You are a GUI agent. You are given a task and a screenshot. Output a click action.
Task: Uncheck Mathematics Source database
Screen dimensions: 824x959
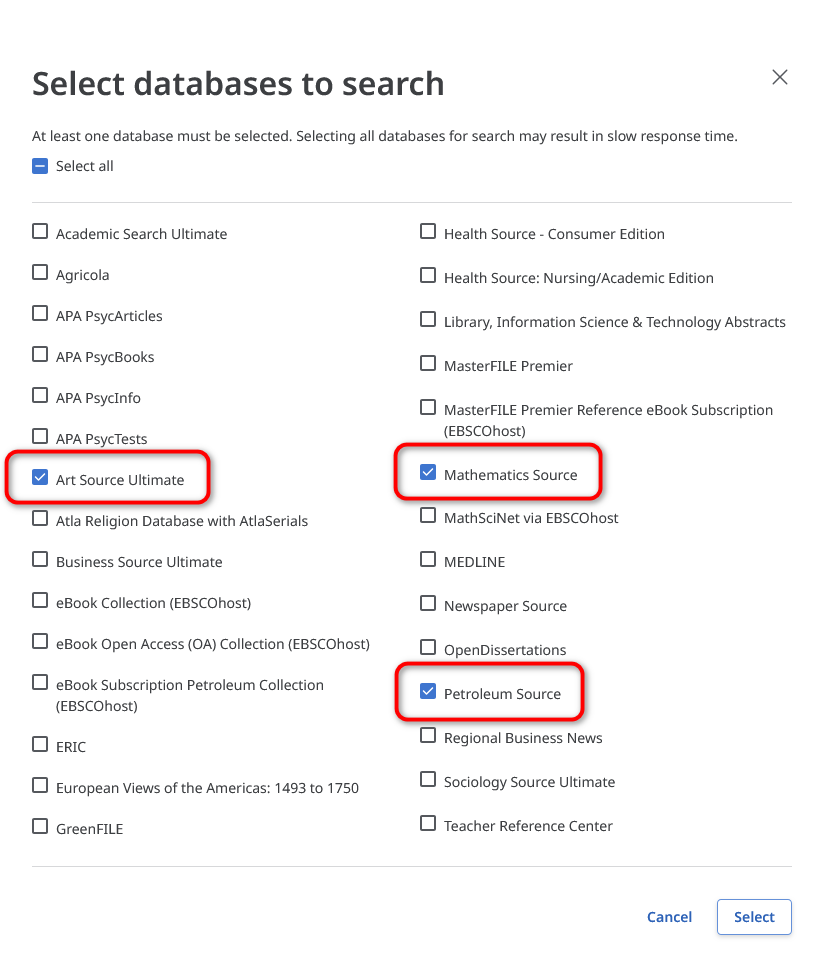[x=428, y=472]
